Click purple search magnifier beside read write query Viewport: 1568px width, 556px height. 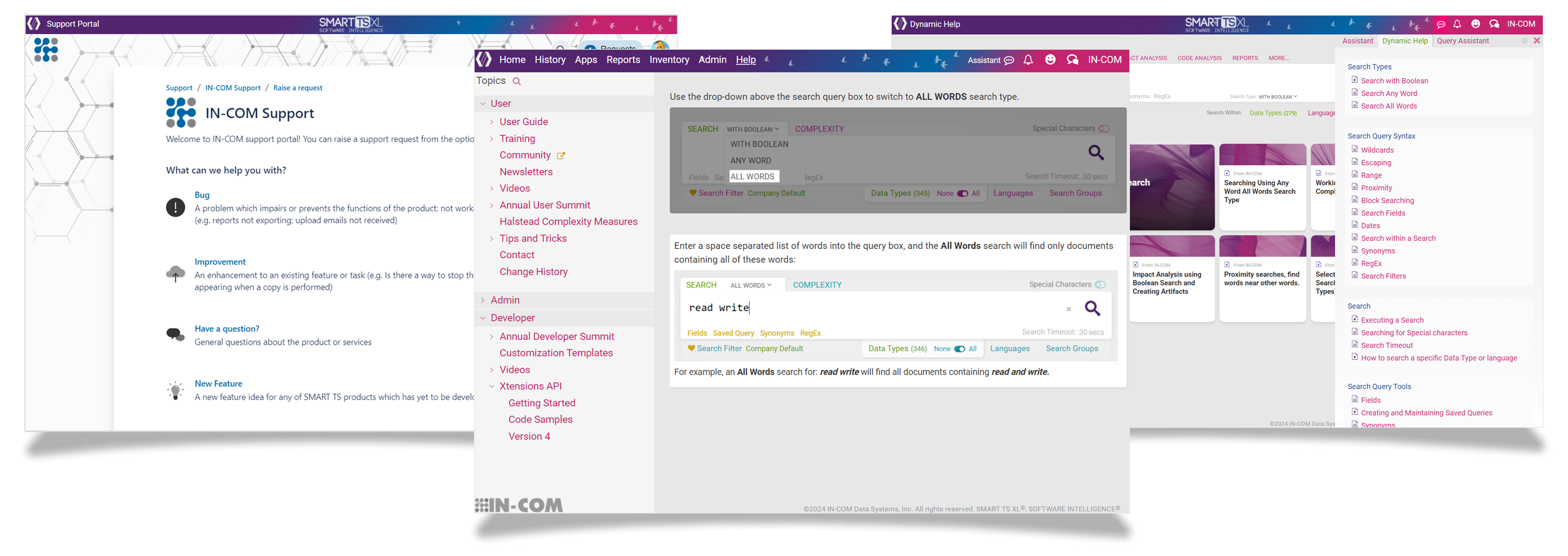coord(1093,308)
